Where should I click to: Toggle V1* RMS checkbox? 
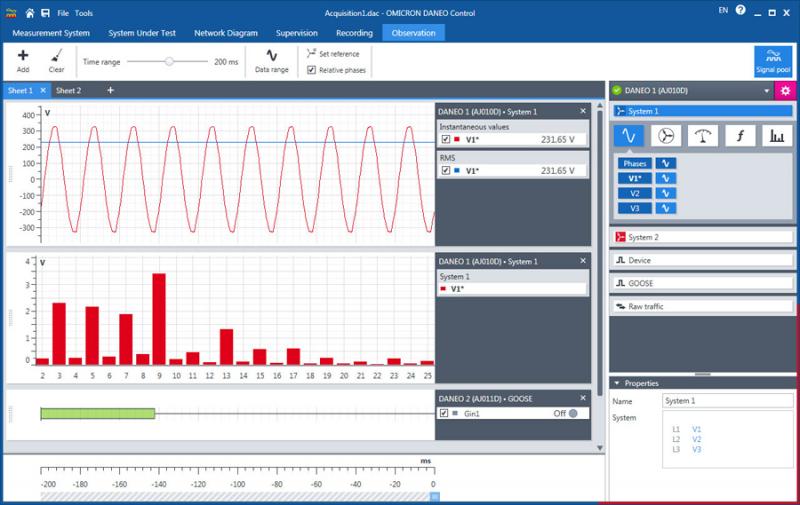[x=446, y=170]
